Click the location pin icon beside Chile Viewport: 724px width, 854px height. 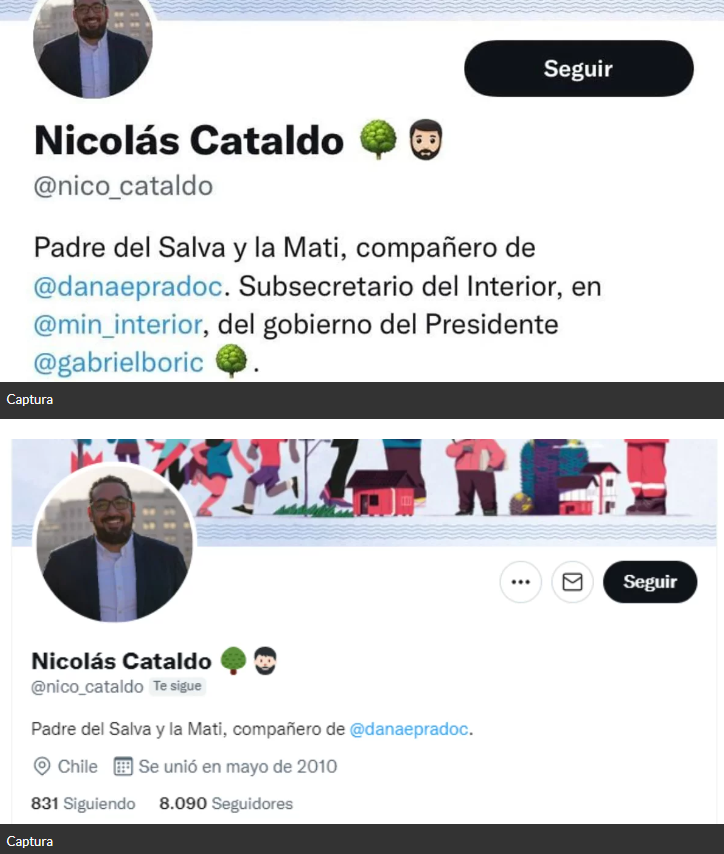click(x=42, y=766)
